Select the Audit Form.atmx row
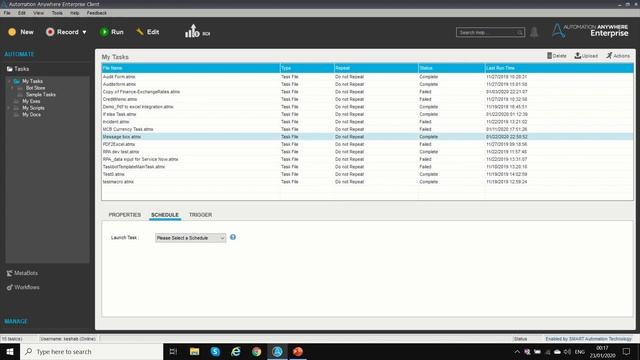 coord(367,77)
